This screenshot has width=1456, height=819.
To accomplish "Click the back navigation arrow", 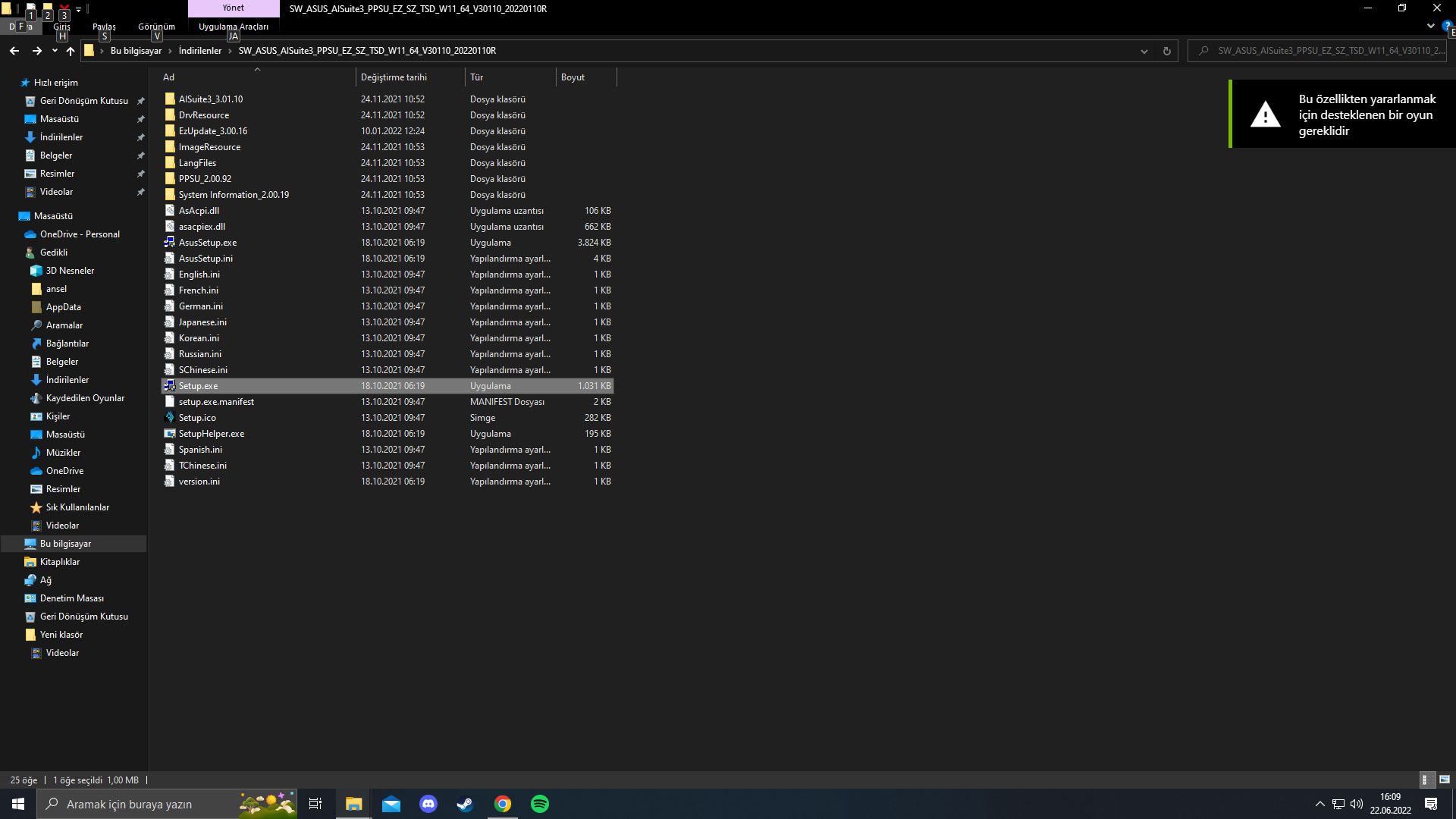I will pos(14,51).
